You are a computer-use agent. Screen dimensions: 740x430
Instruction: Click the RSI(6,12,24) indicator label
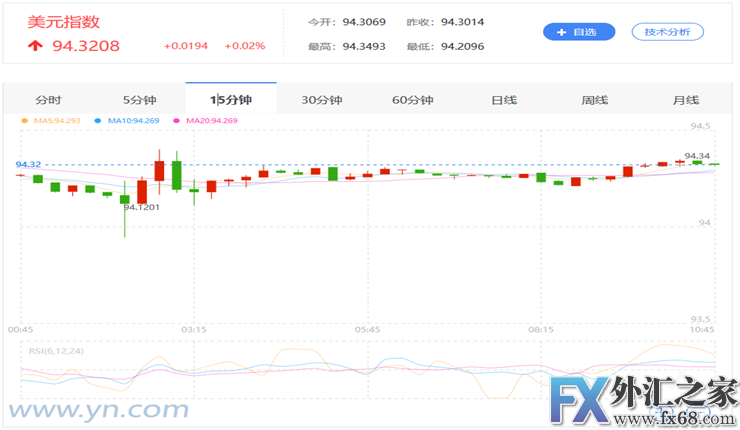click(56, 351)
